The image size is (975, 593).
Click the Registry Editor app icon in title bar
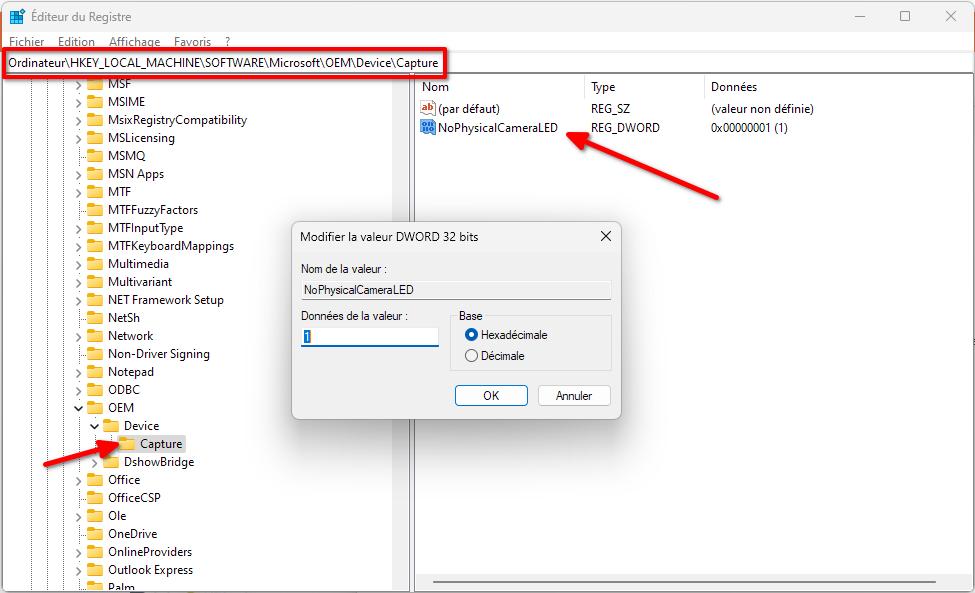[x=17, y=16]
